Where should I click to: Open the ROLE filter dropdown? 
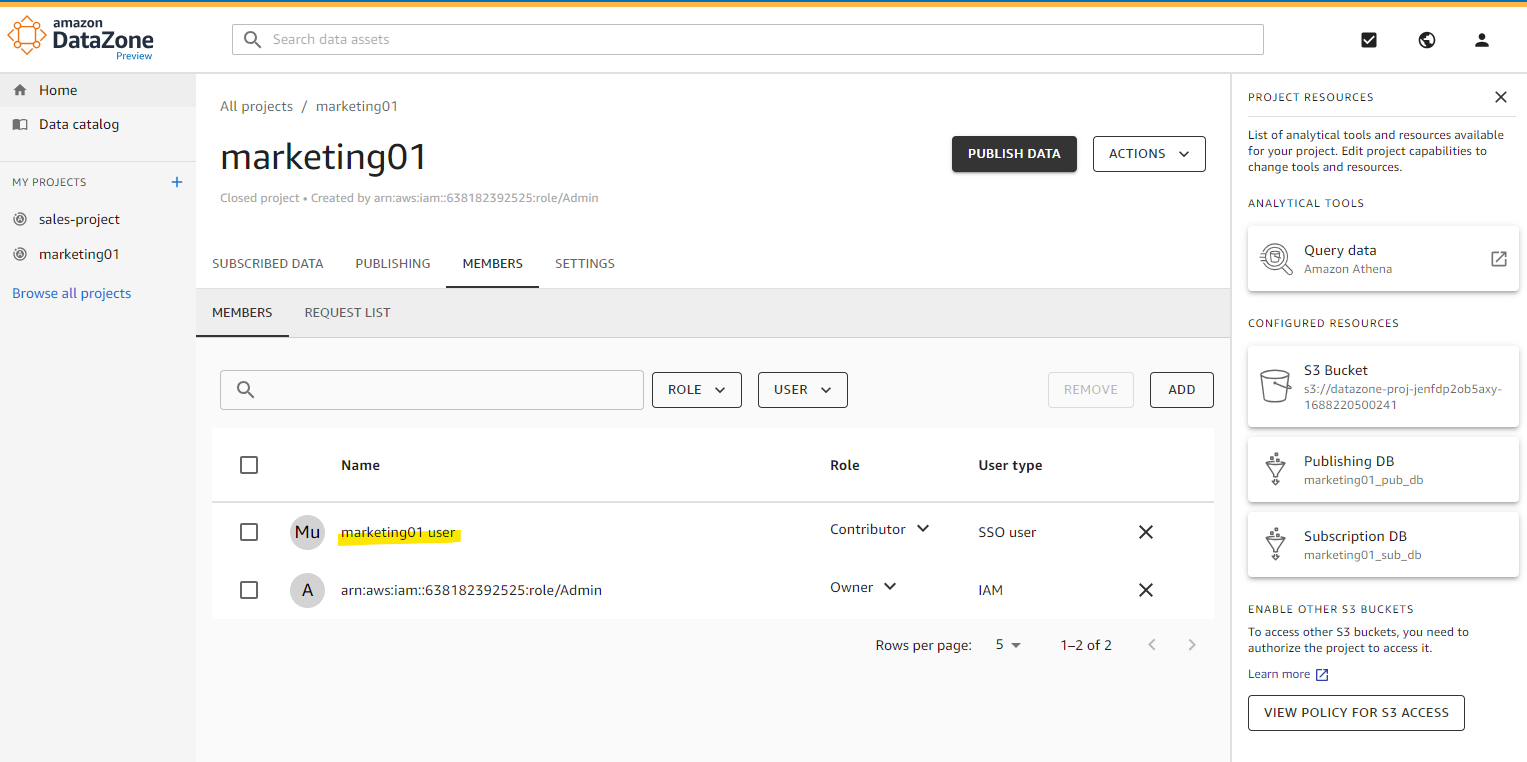point(697,390)
